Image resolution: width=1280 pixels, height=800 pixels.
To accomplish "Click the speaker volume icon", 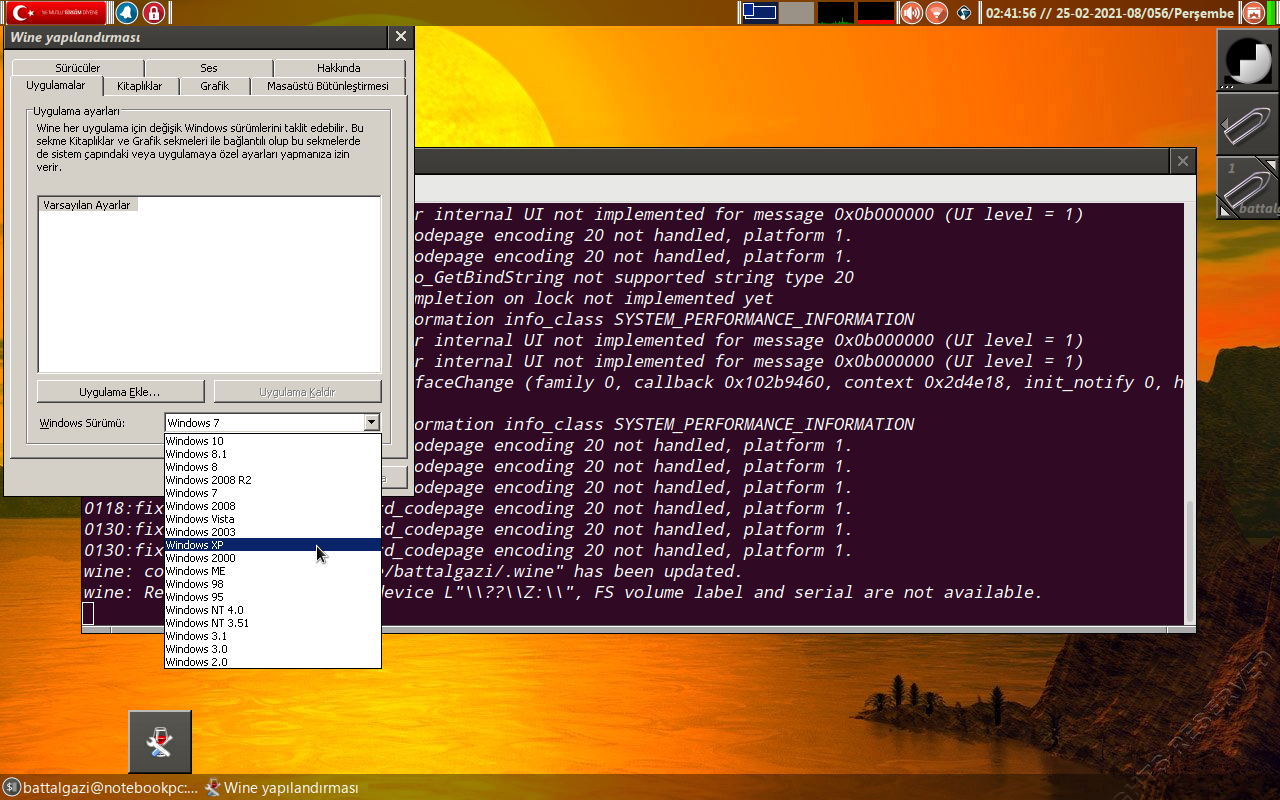I will pos(911,13).
